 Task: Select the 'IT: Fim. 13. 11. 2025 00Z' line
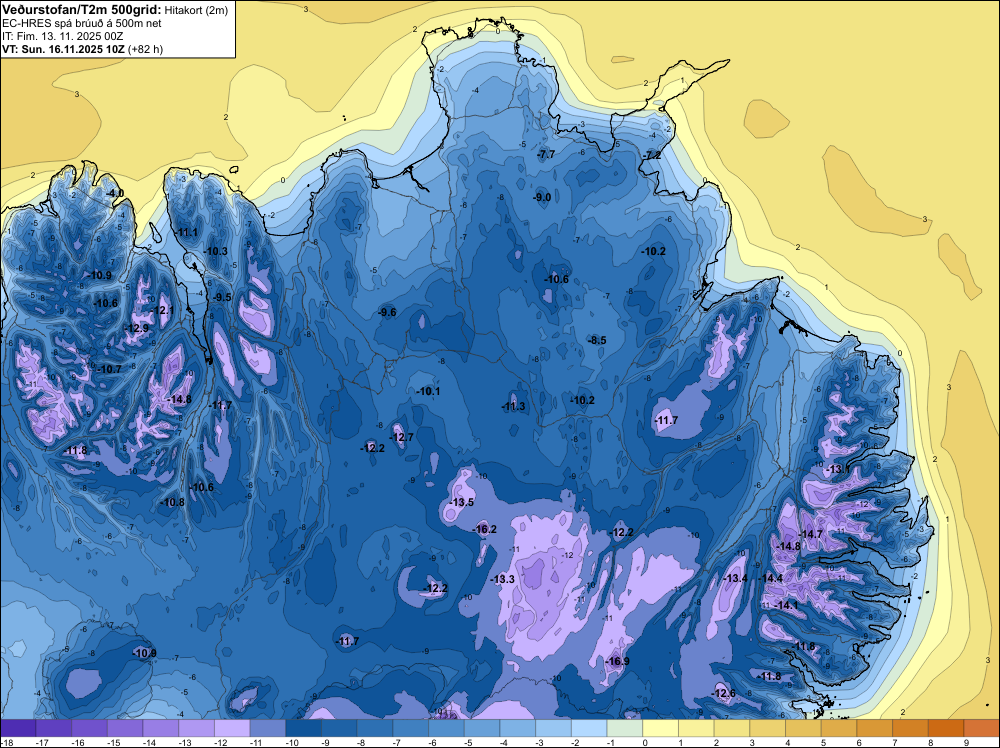pos(62,36)
